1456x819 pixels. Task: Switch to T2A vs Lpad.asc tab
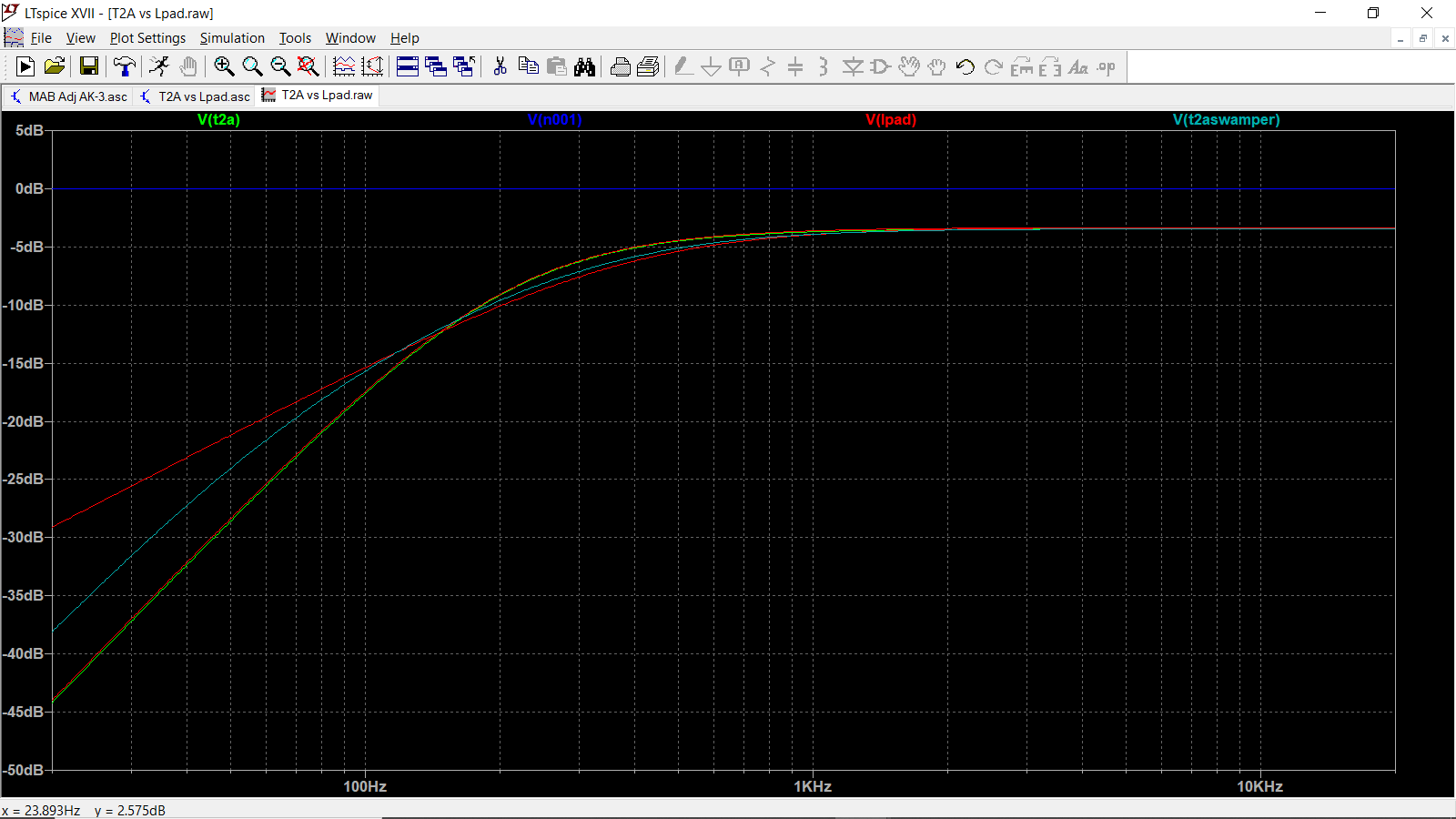click(x=196, y=96)
